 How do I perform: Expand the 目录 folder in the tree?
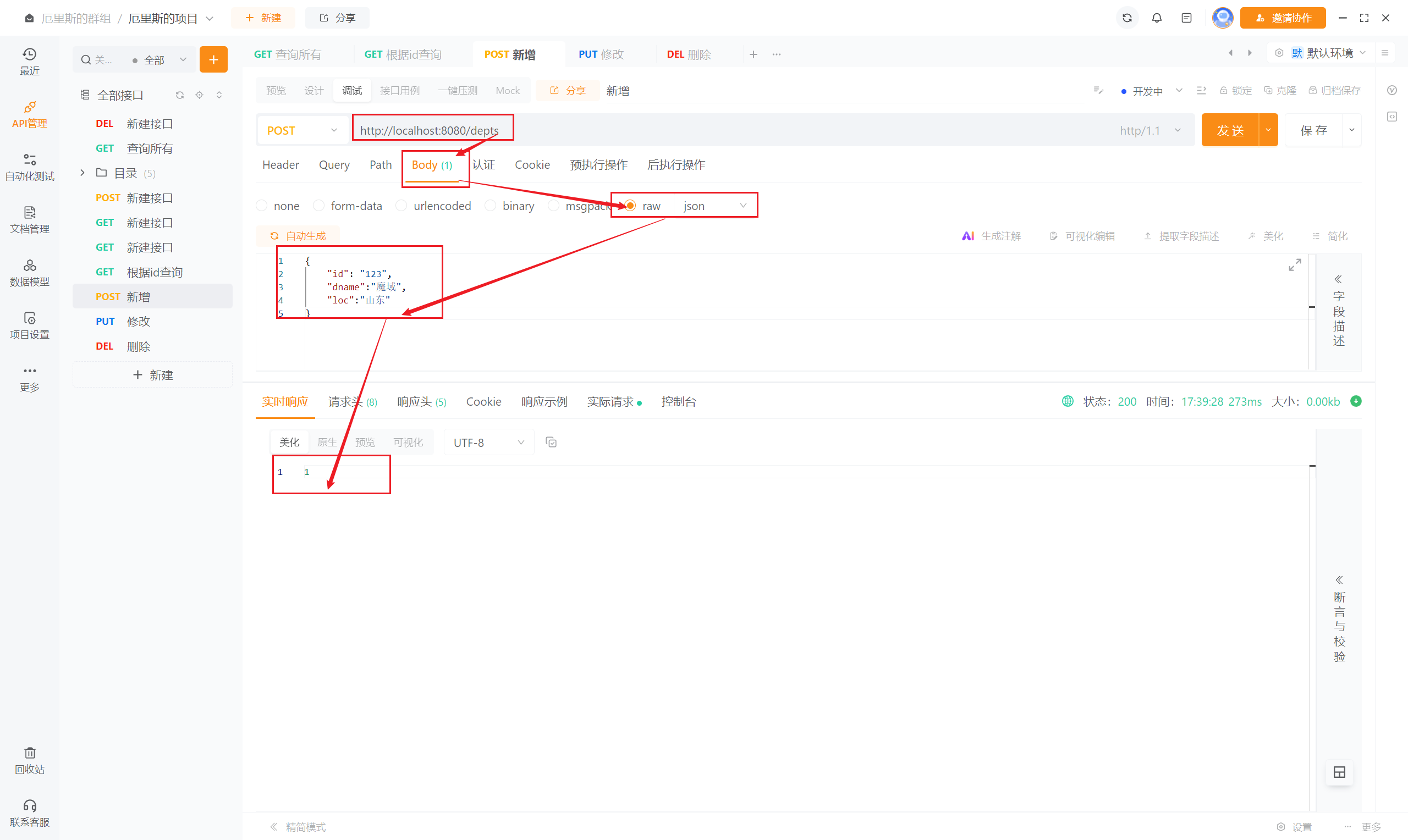[x=82, y=173]
